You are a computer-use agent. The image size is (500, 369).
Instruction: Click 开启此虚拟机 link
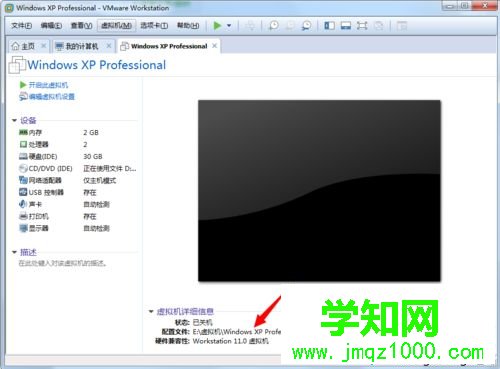click(x=48, y=85)
